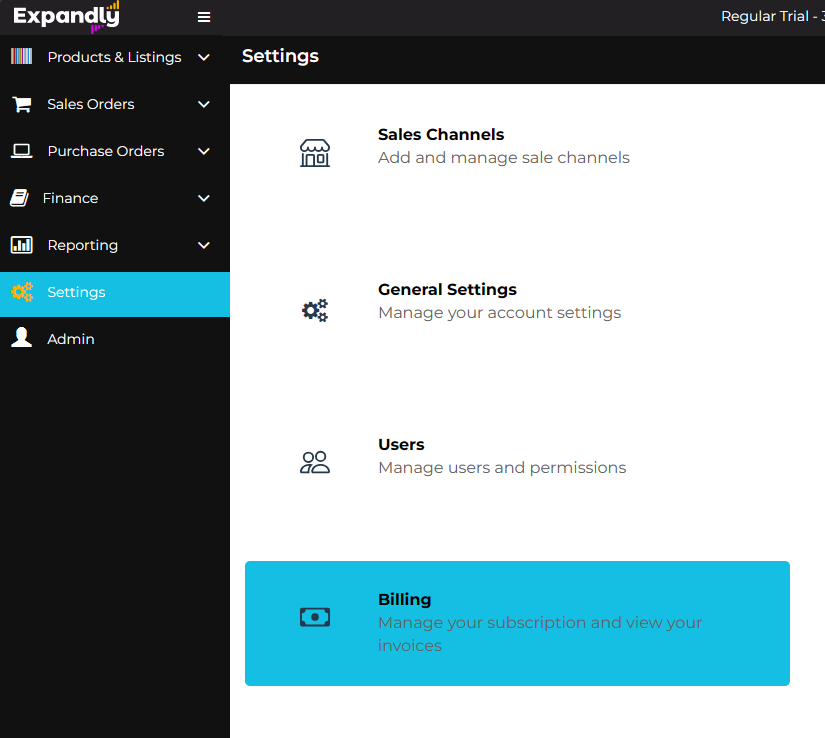
Task: Click the Admin person icon
Action: pyautogui.click(x=21, y=339)
